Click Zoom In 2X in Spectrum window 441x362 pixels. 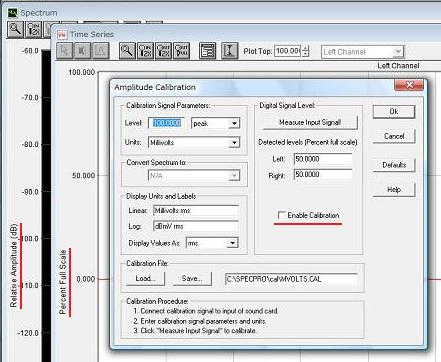[34, 29]
